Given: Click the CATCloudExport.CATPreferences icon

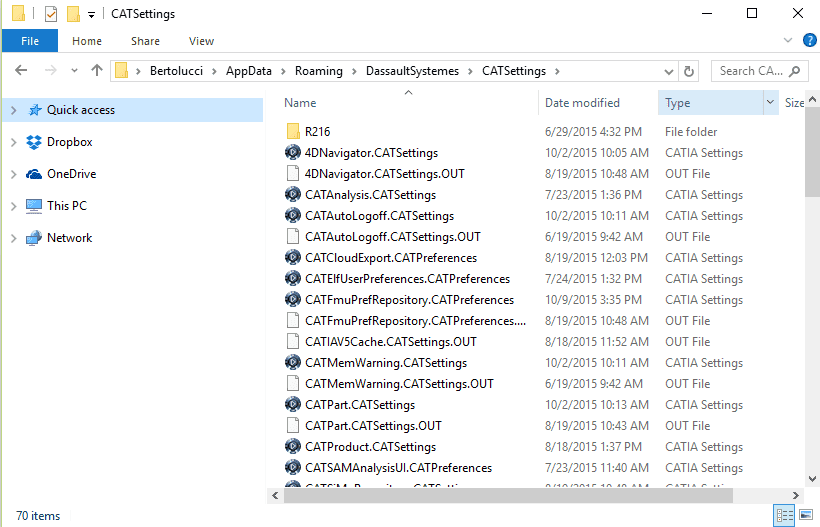Looking at the screenshot, I should click(x=293, y=257).
